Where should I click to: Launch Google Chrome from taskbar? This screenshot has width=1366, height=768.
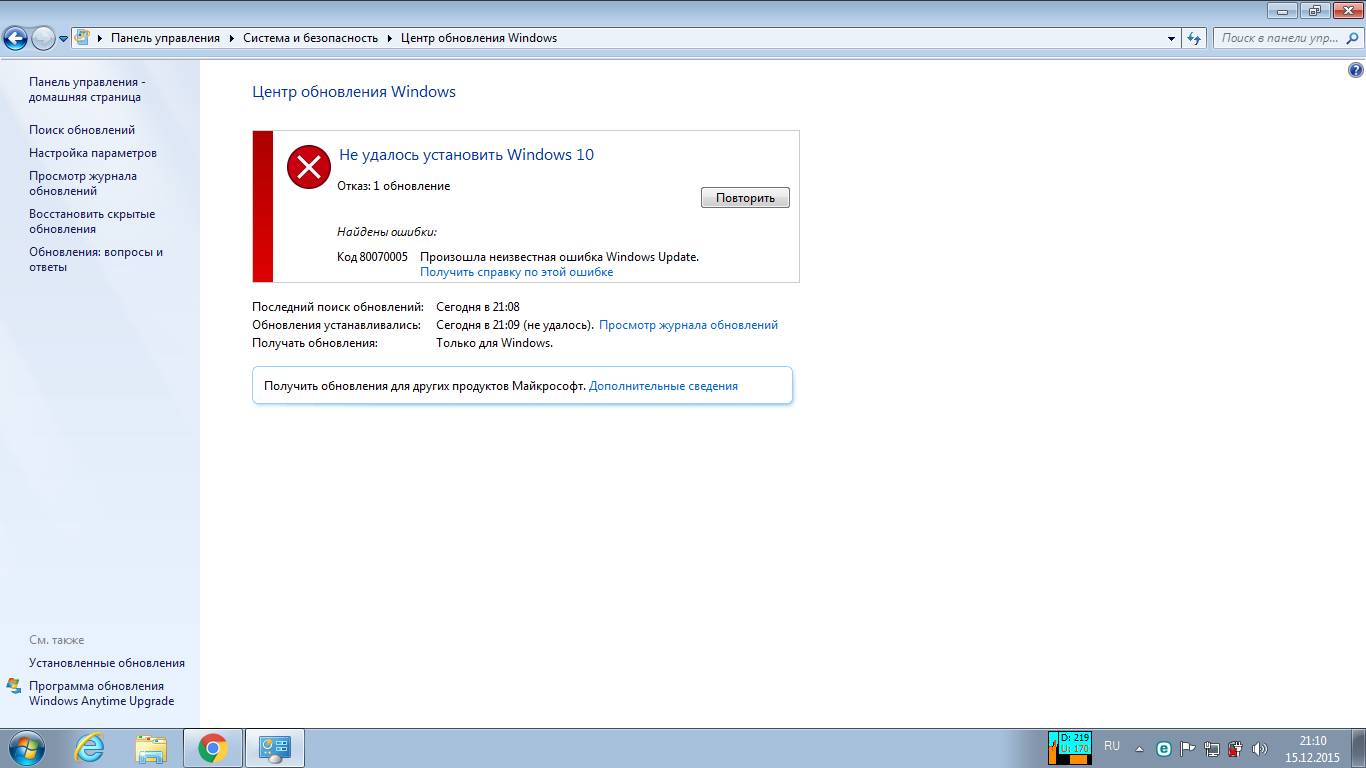pyautogui.click(x=212, y=748)
